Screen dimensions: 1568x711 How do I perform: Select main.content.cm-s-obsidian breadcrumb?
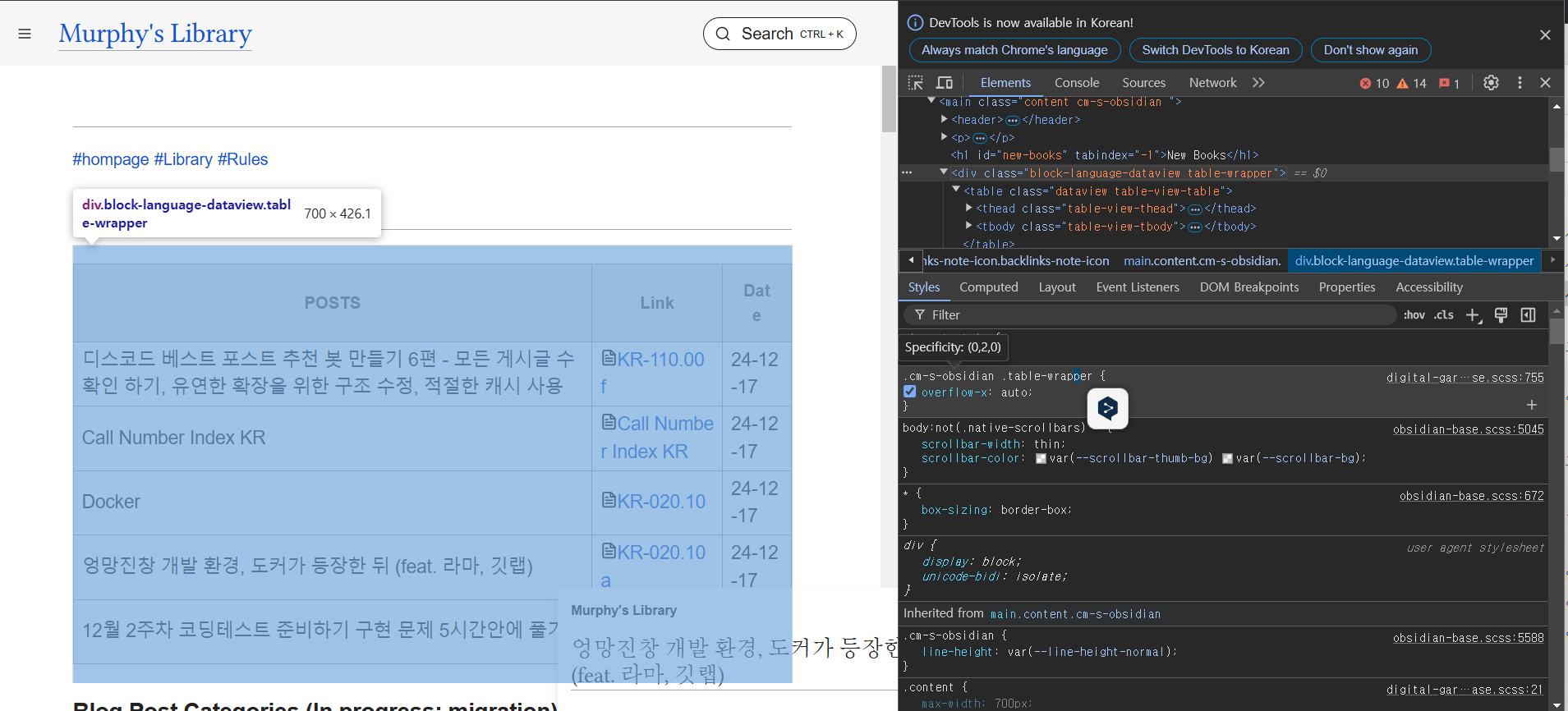point(1202,261)
